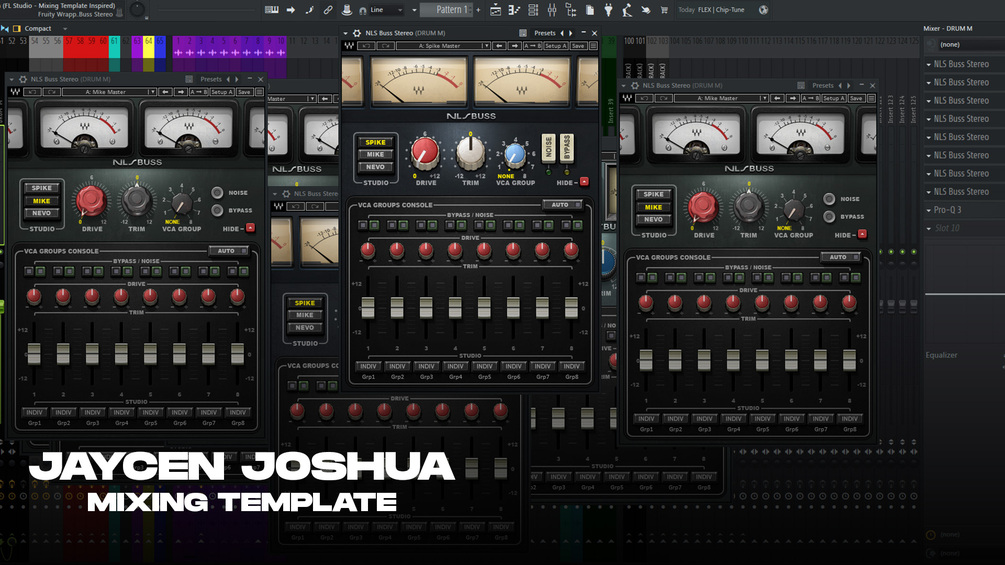1005x565 pixels.
Task: Click blue VCA GROUP knob in Spike Master window
Action: click(515, 154)
